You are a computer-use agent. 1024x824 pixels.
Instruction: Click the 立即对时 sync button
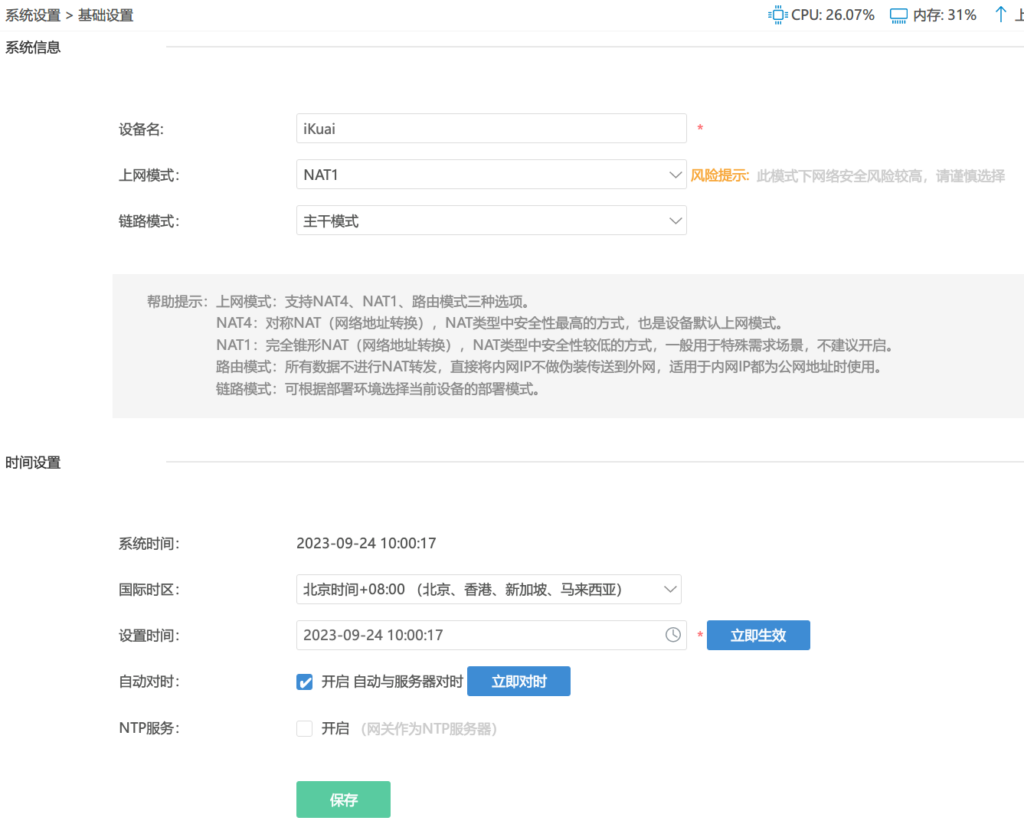pos(518,682)
